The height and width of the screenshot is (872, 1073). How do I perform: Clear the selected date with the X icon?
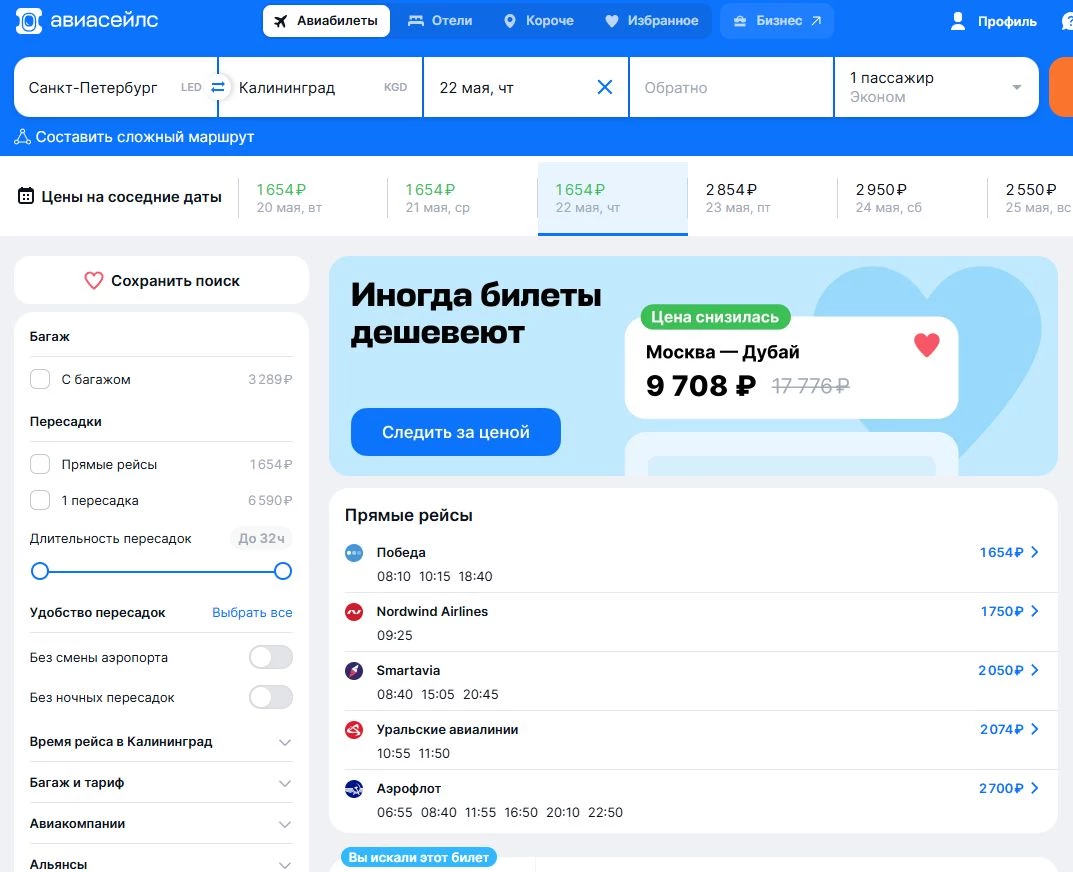(x=604, y=87)
